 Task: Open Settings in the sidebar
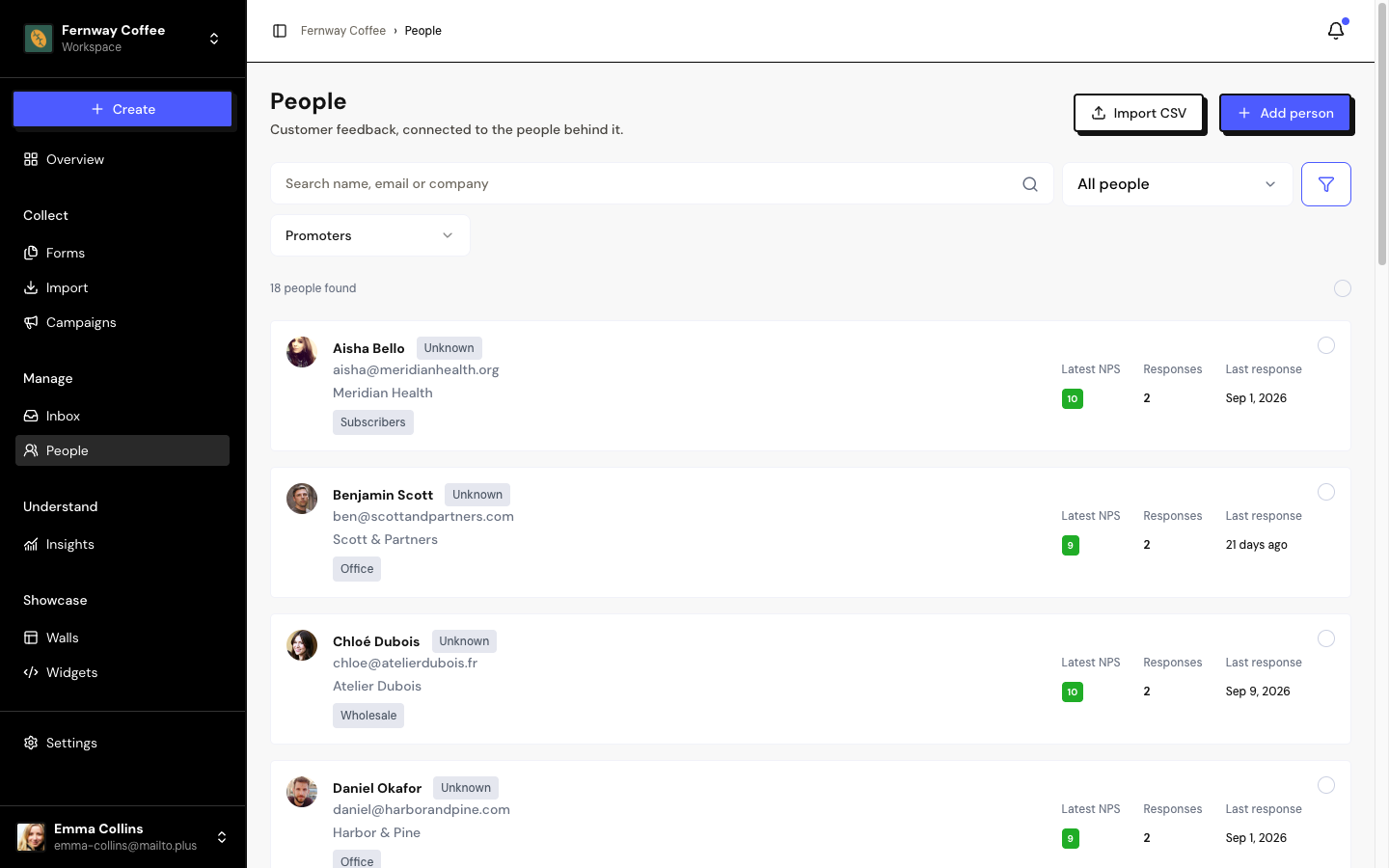coord(123,743)
